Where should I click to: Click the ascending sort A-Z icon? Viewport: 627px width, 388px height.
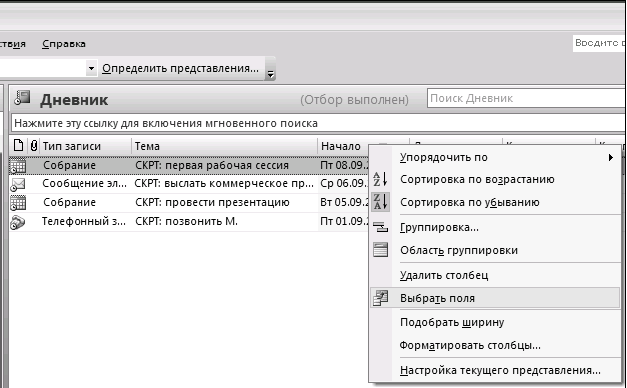tap(380, 179)
